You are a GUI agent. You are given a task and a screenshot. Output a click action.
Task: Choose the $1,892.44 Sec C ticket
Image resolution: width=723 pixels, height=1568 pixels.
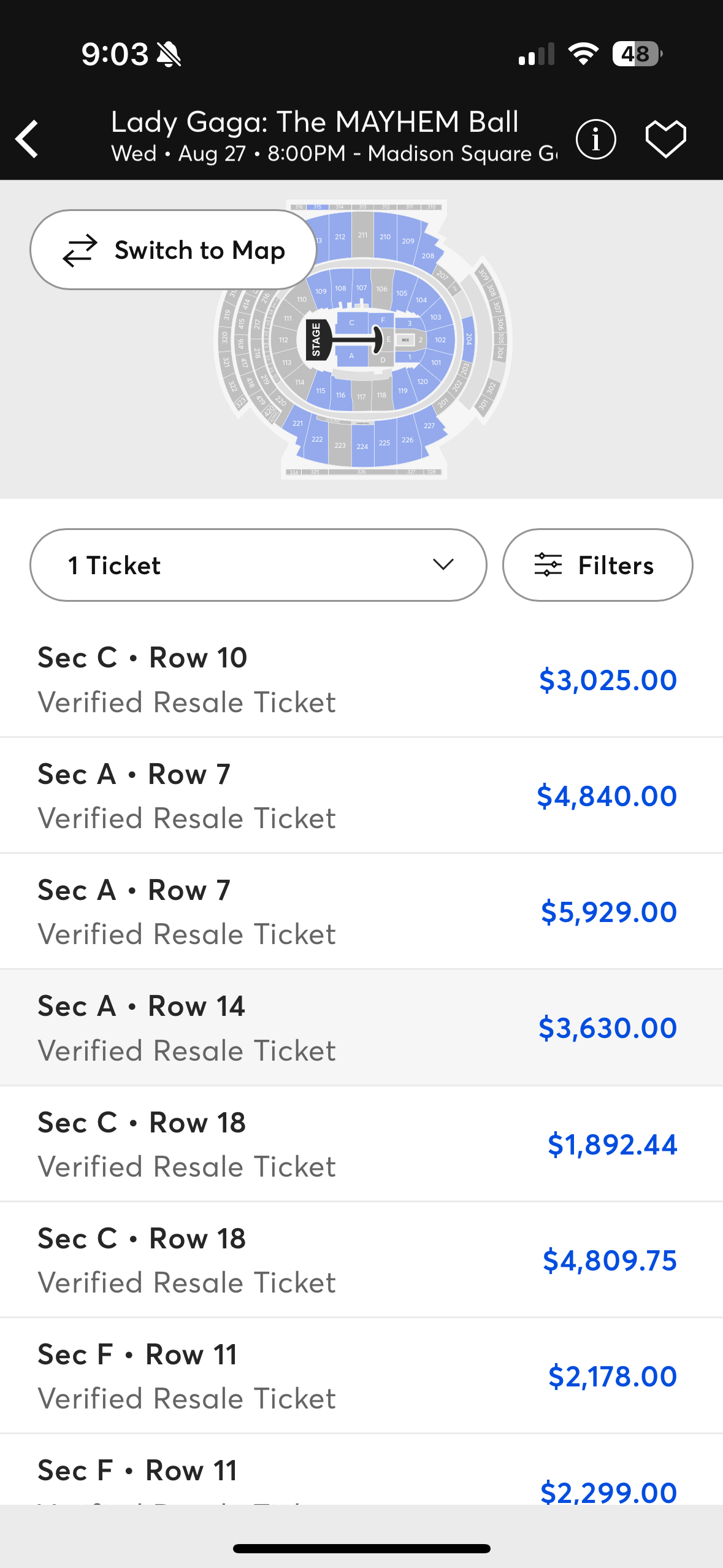(x=361, y=1144)
